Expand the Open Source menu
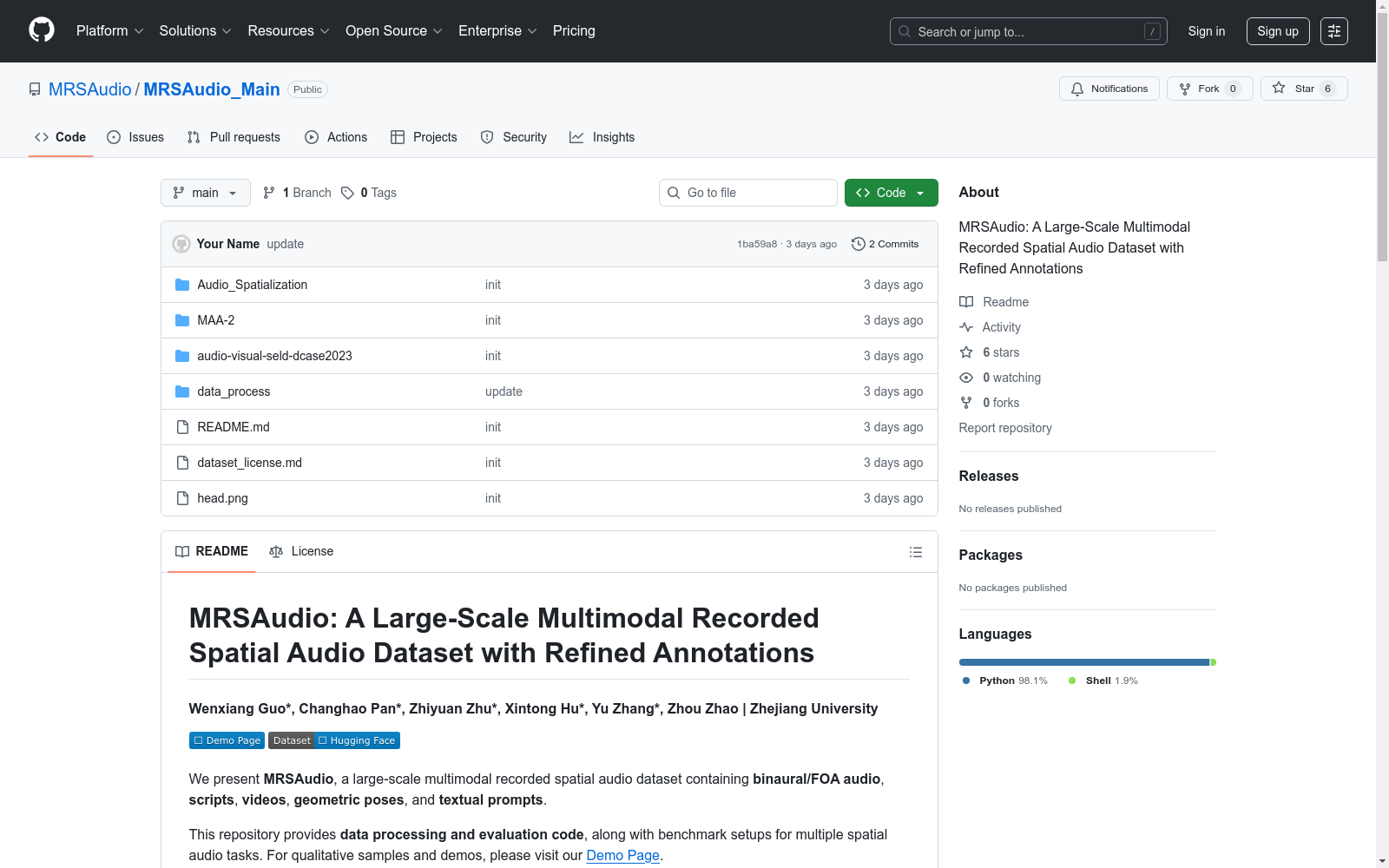The height and width of the screenshot is (868, 1389). tap(394, 31)
